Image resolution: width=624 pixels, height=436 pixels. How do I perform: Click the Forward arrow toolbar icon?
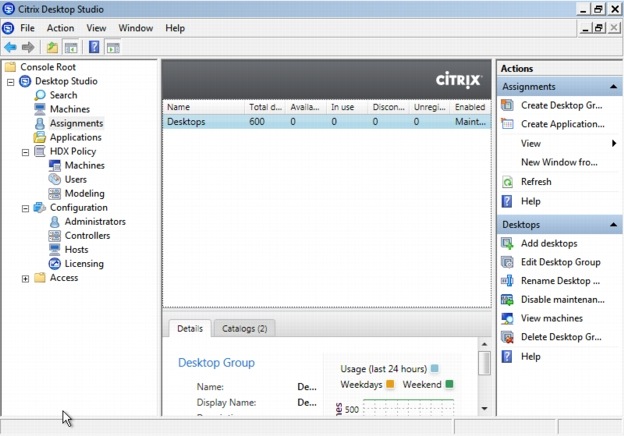(x=28, y=48)
